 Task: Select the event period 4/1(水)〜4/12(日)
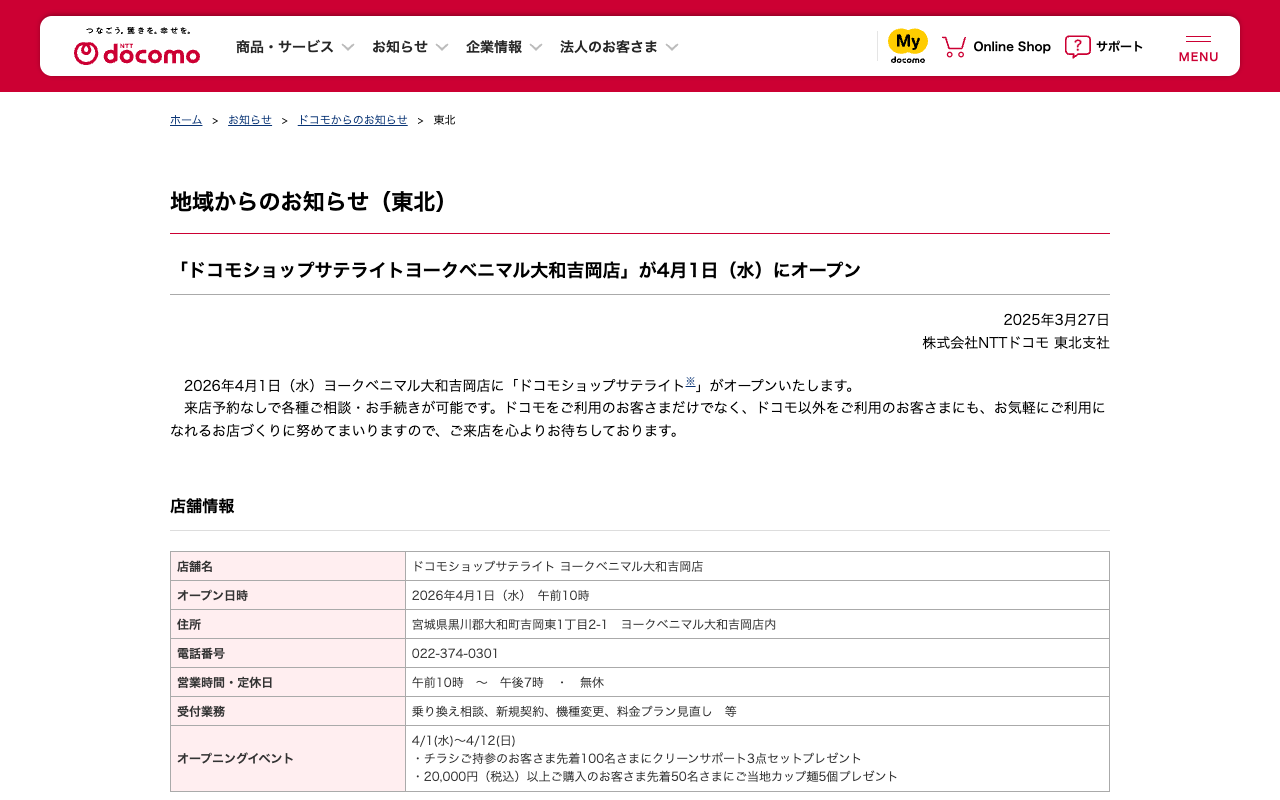pyautogui.click(x=464, y=740)
